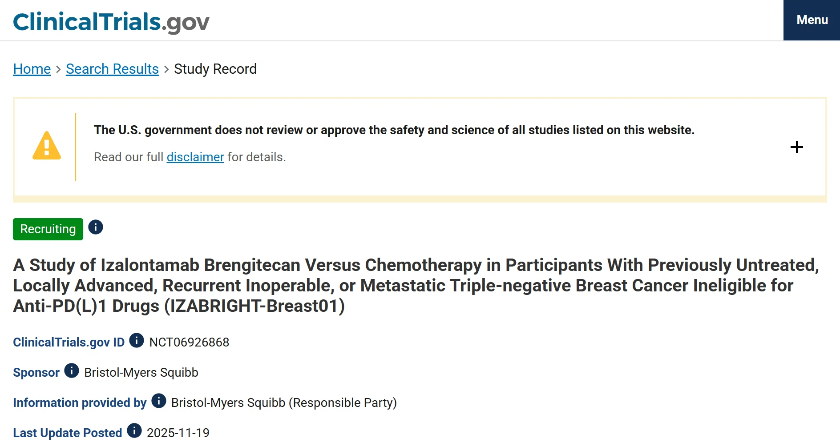The height and width of the screenshot is (446, 840).
Task: Return to Search Results breadcrumb
Action: click(x=112, y=69)
